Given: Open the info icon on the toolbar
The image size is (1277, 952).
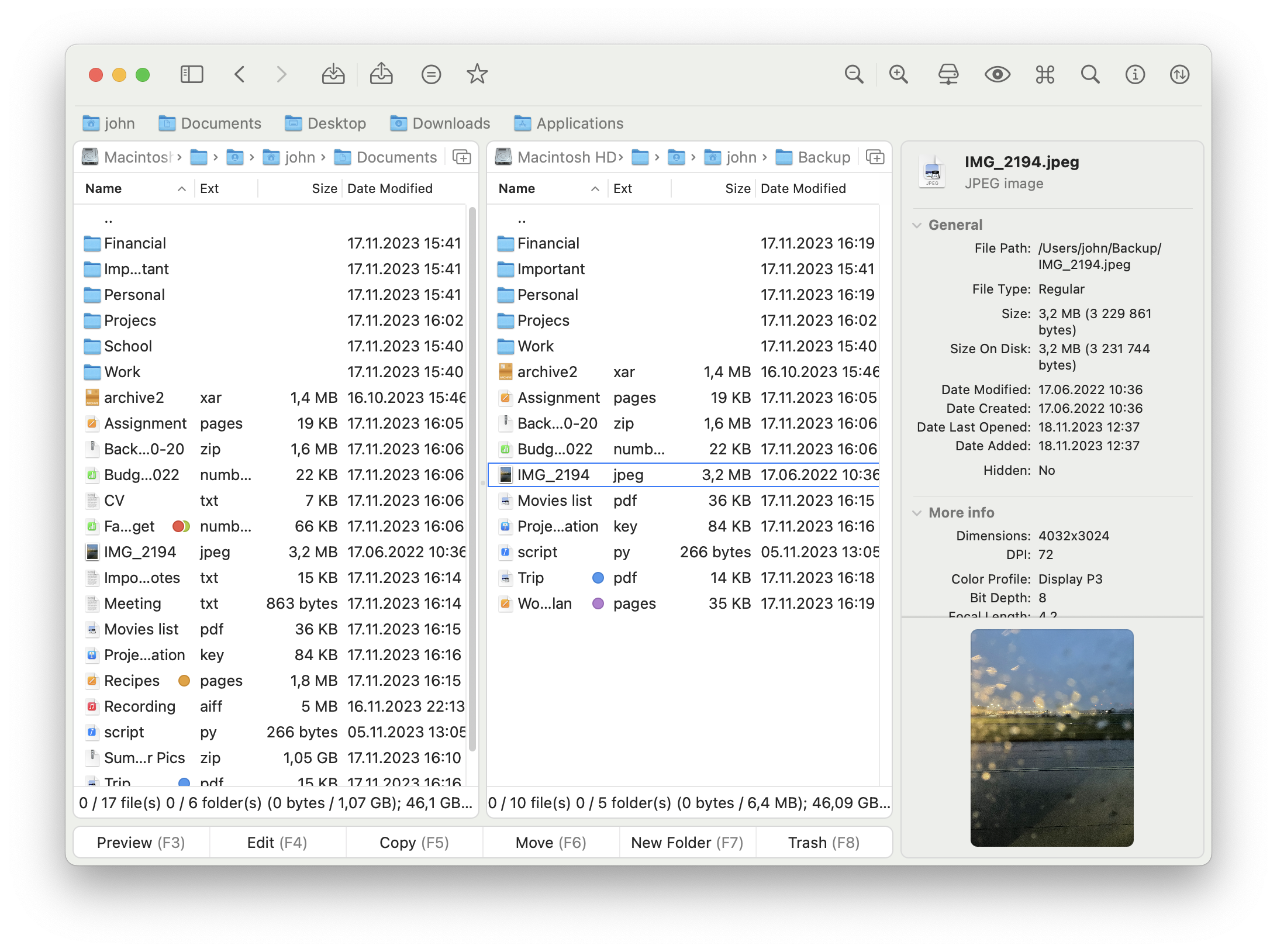Looking at the screenshot, I should [1134, 74].
